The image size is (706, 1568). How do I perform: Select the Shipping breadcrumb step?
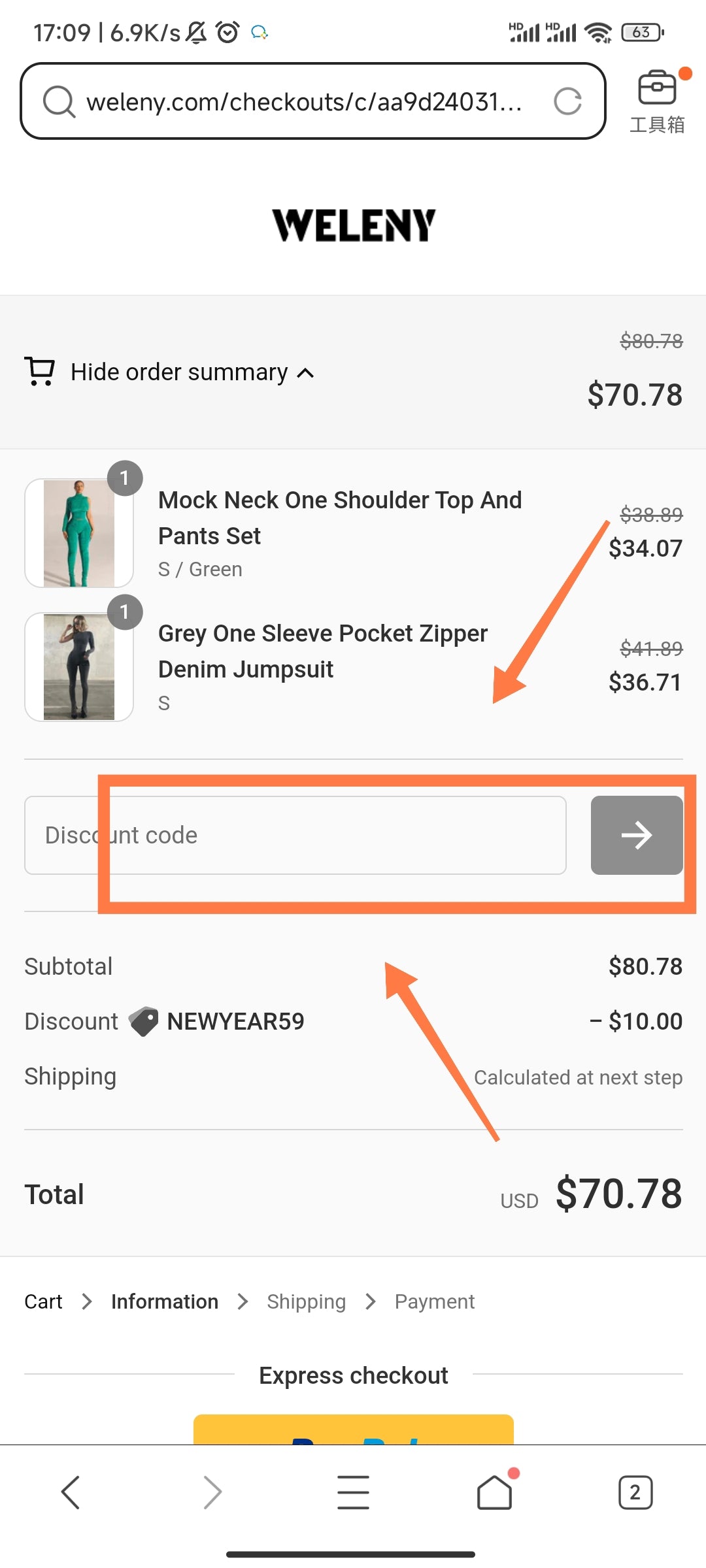point(306,1301)
